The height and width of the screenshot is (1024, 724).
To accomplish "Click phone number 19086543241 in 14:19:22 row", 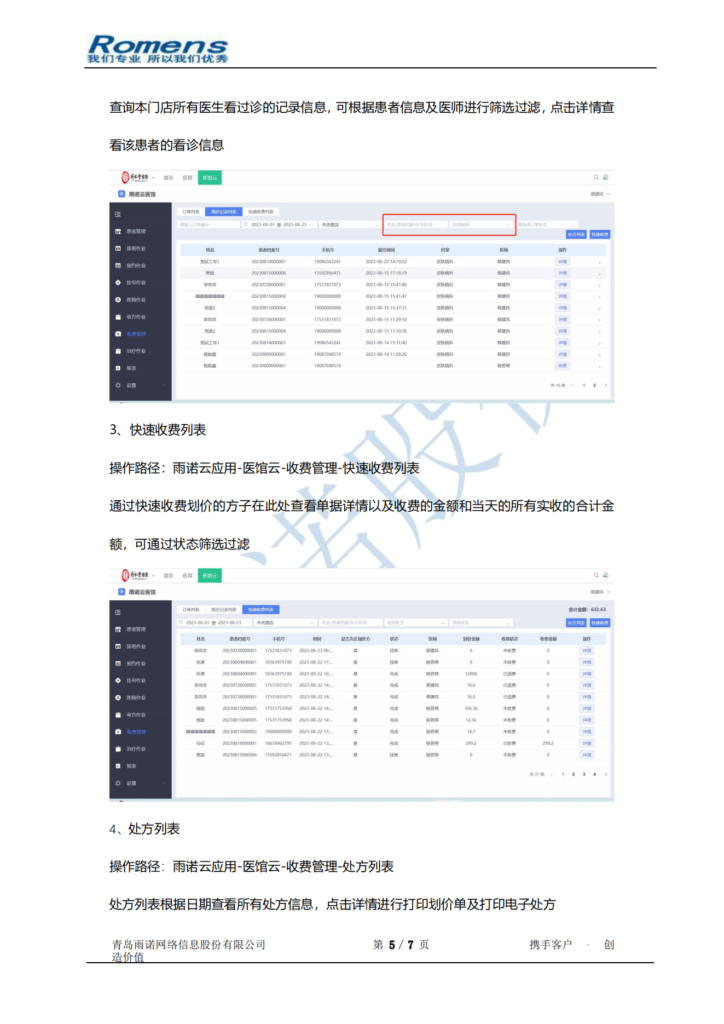I will [x=328, y=262].
